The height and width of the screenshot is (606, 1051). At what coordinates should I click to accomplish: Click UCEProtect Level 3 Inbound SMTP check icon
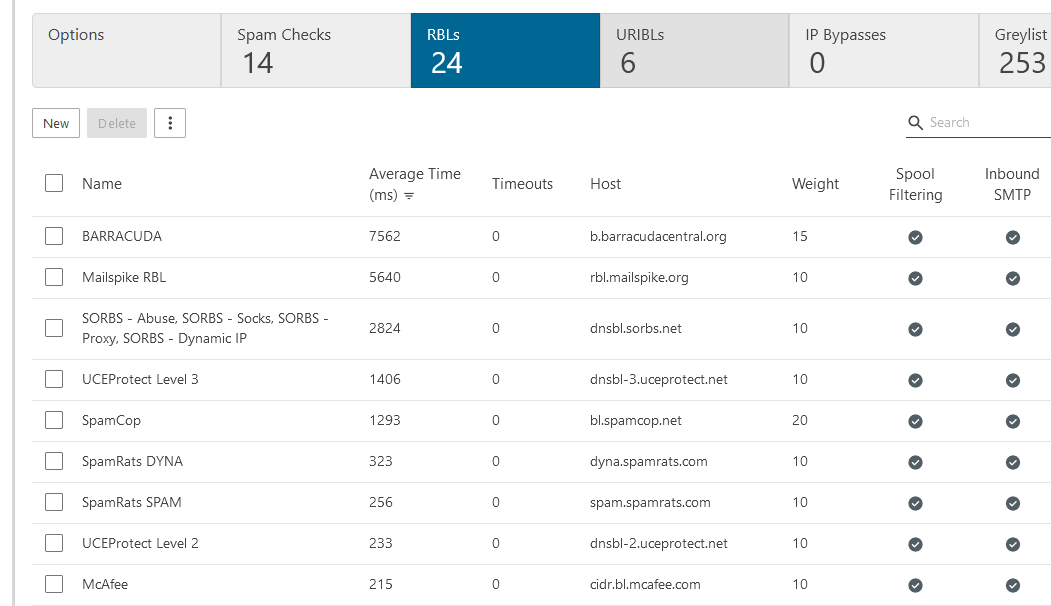1012,380
